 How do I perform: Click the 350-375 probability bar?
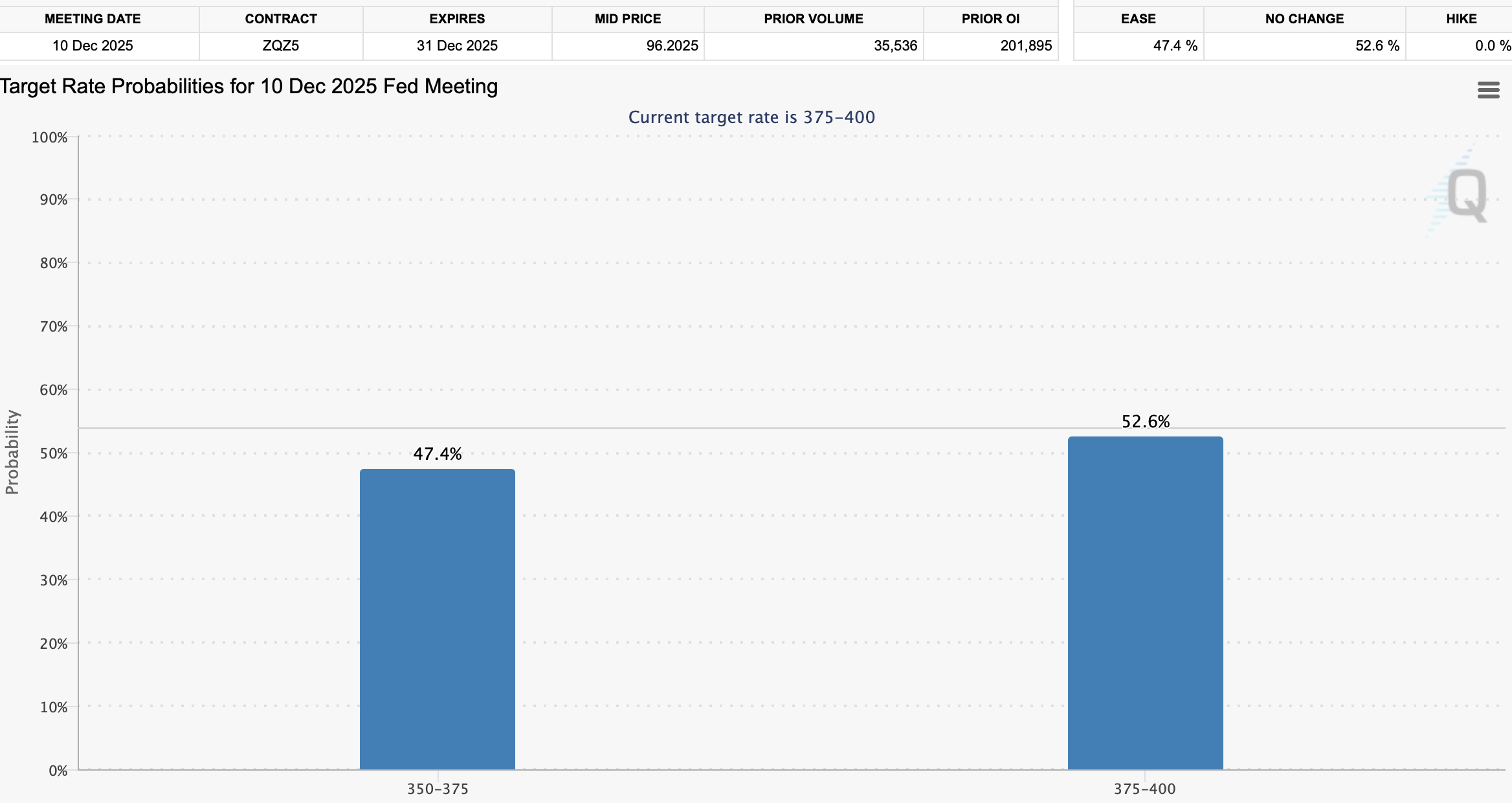pos(438,618)
